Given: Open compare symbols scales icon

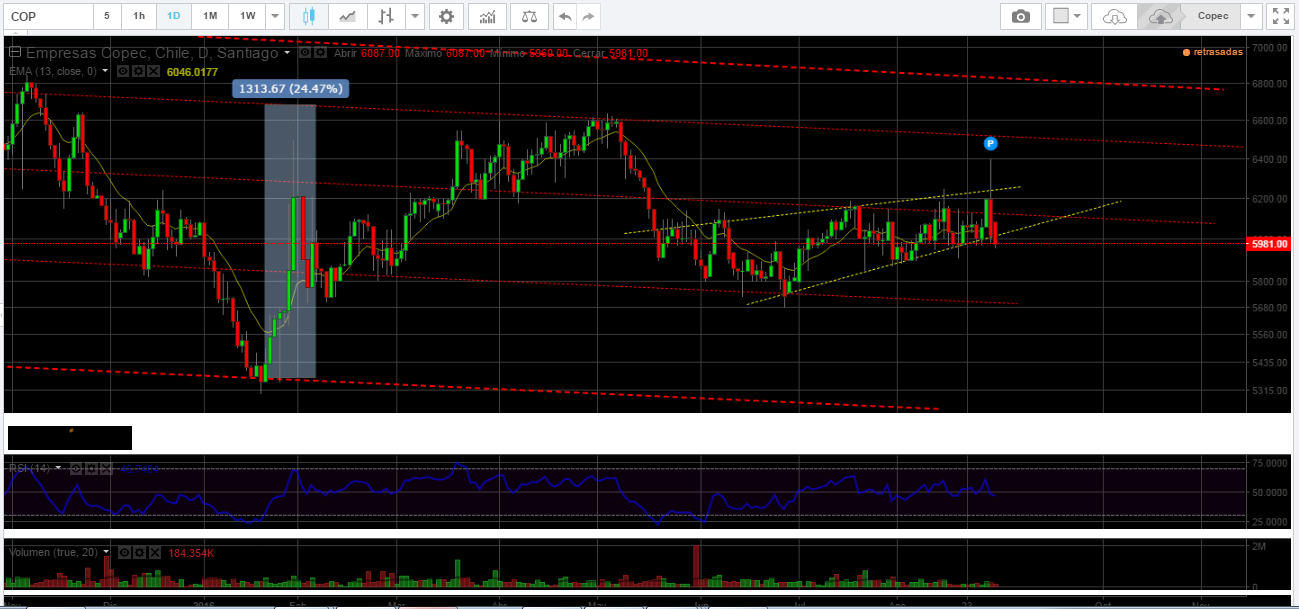Looking at the screenshot, I should click(x=529, y=16).
